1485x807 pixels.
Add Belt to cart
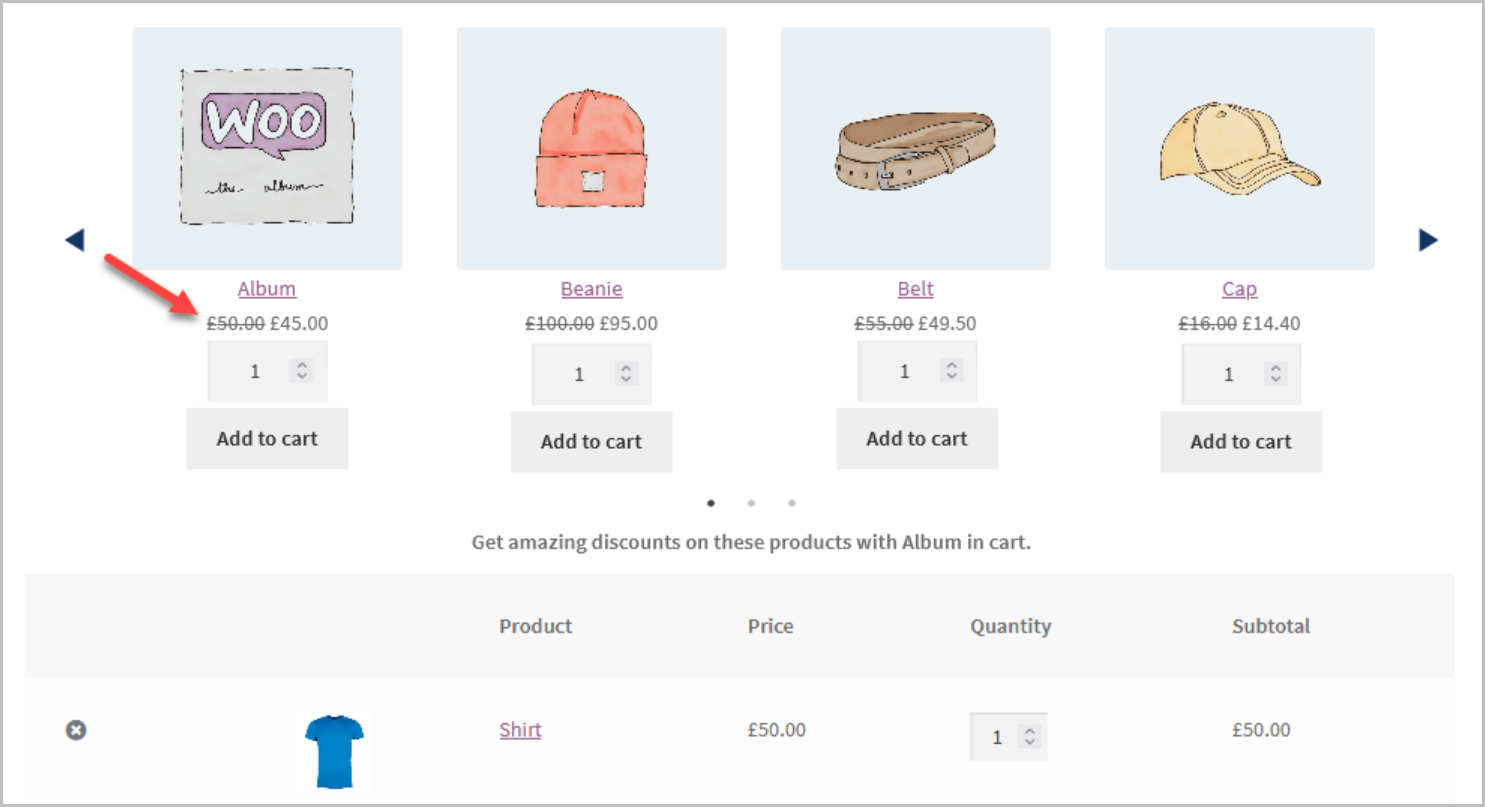(917, 438)
